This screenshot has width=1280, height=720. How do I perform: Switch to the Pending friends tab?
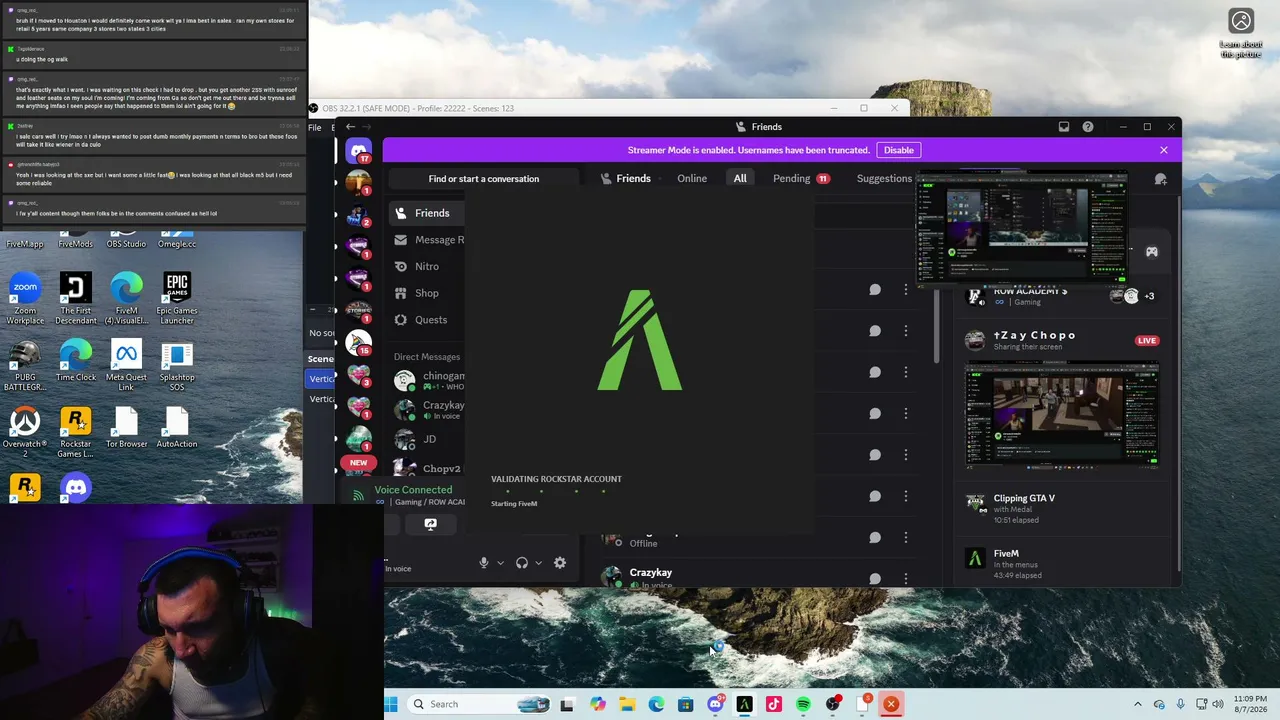pyautogui.click(x=801, y=179)
